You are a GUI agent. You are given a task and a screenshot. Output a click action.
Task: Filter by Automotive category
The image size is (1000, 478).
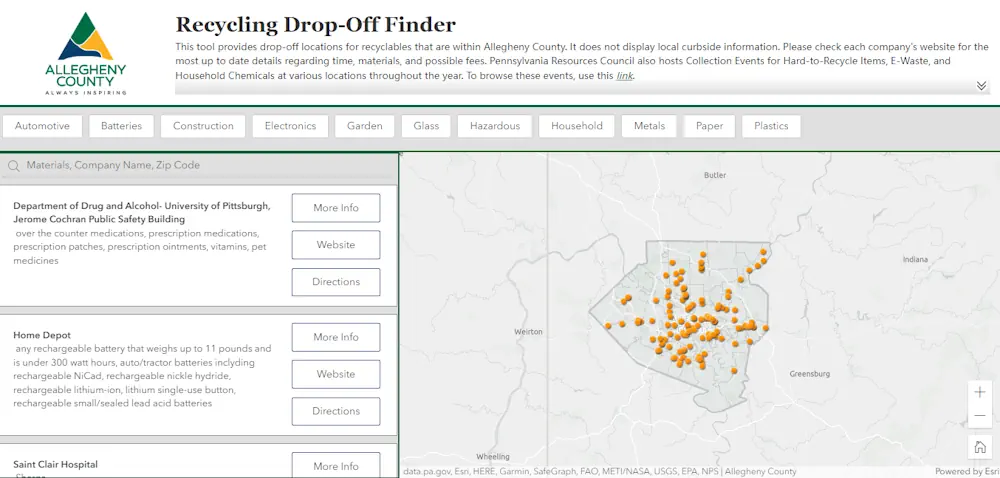42,126
